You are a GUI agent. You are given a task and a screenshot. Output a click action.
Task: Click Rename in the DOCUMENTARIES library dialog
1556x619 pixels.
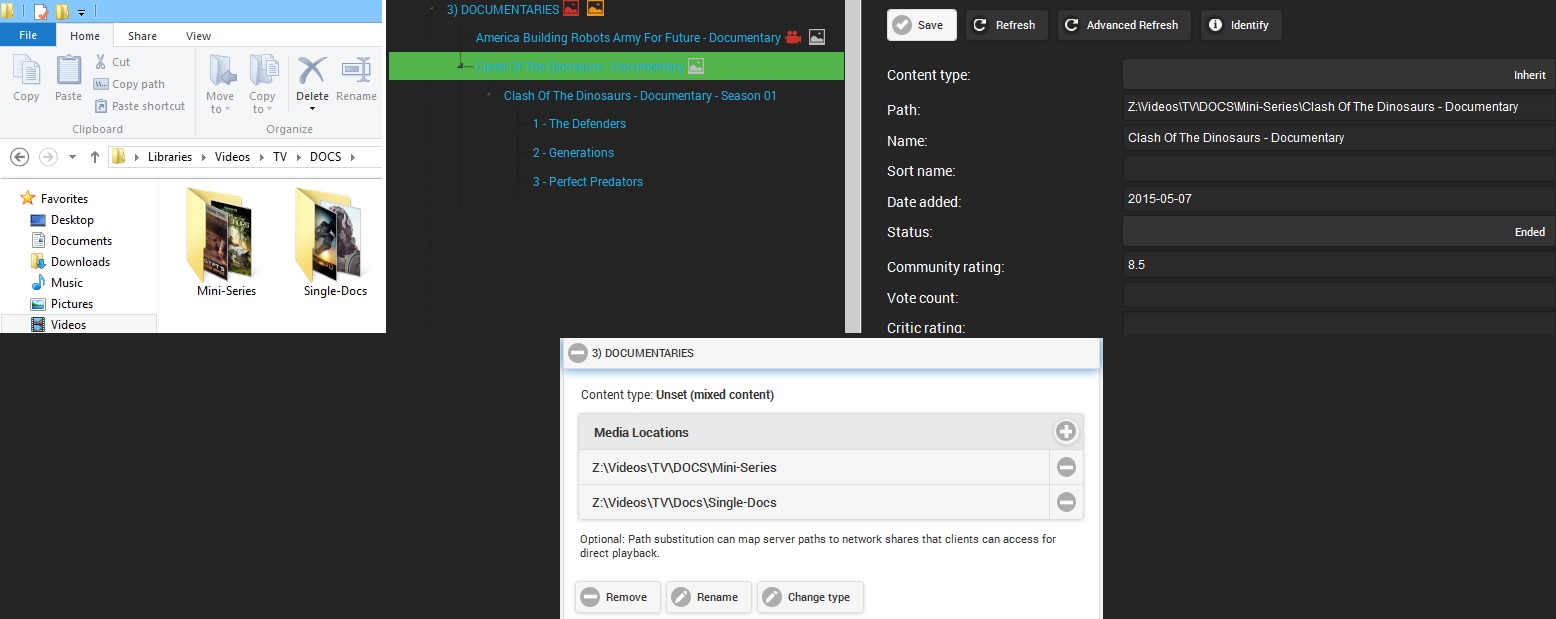click(708, 597)
